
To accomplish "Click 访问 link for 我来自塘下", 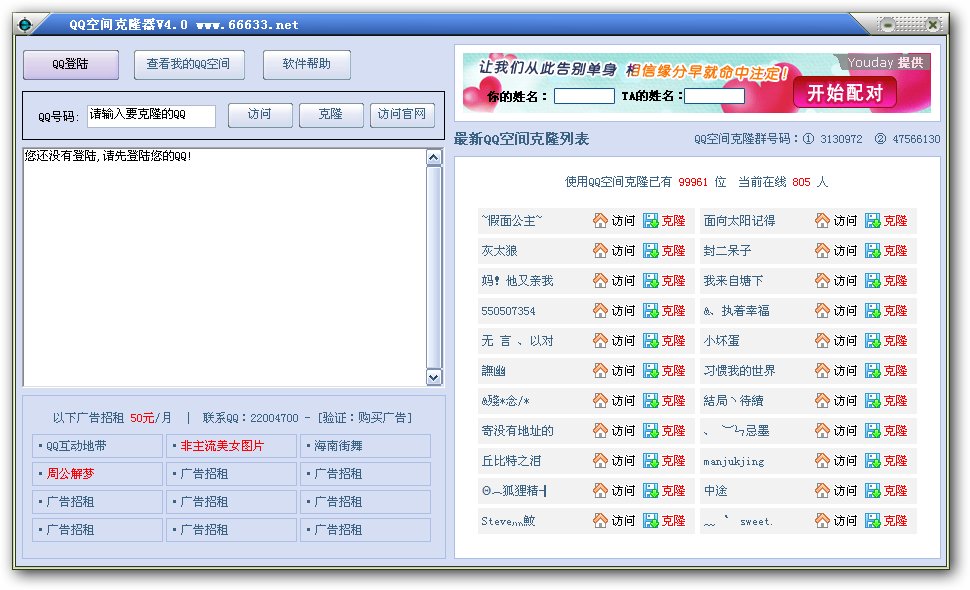I will pos(845,281).
